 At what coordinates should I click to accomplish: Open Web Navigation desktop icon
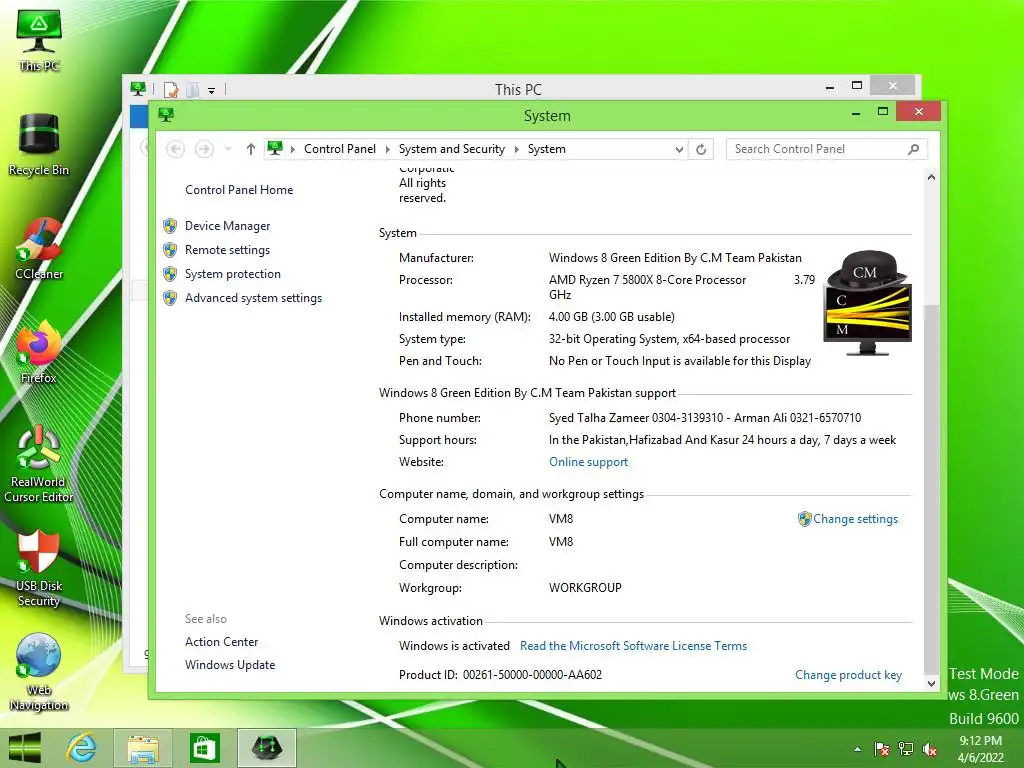[x=39, y=672]
